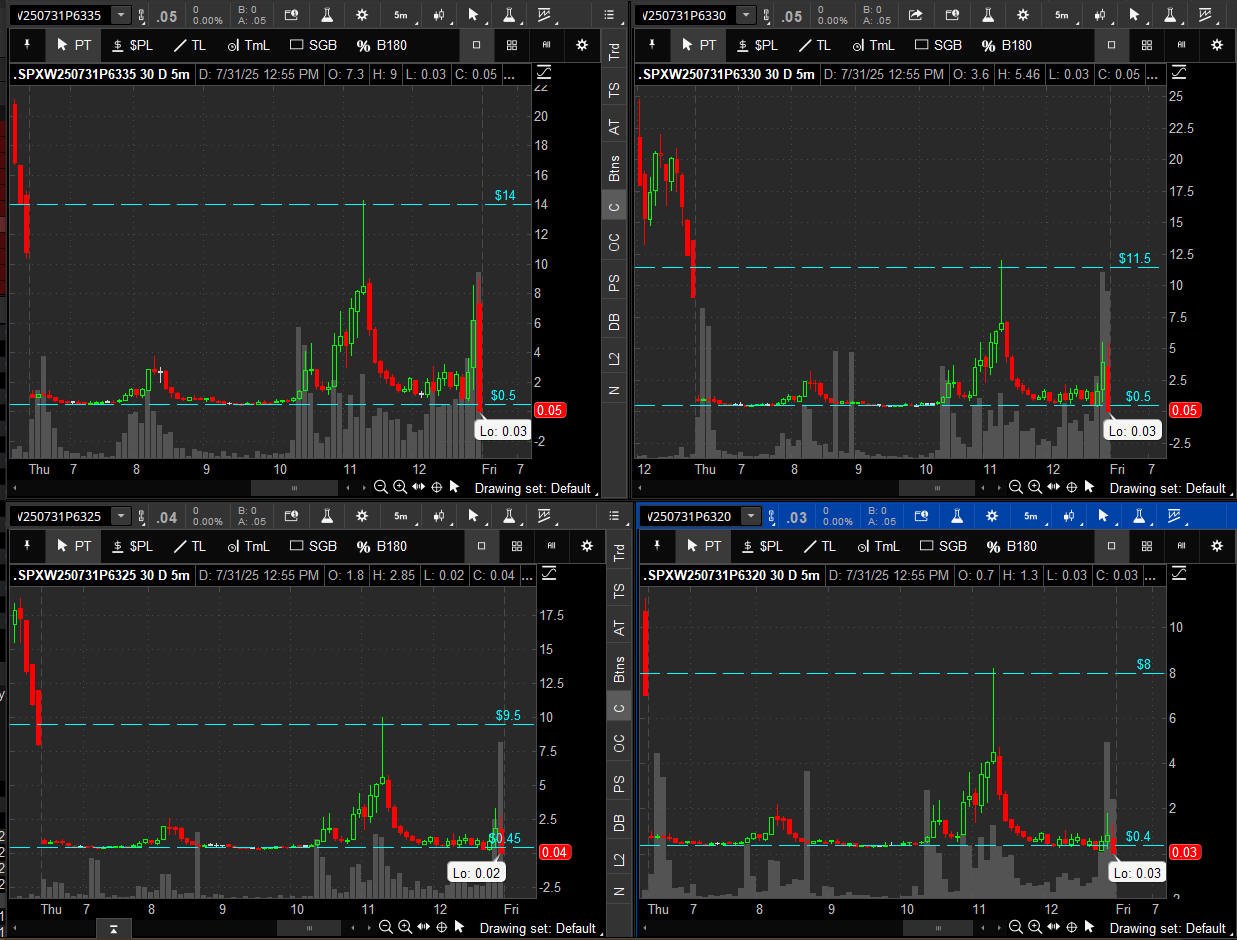Select the TL trendline tool in P6335 chart

pos(189,45)
